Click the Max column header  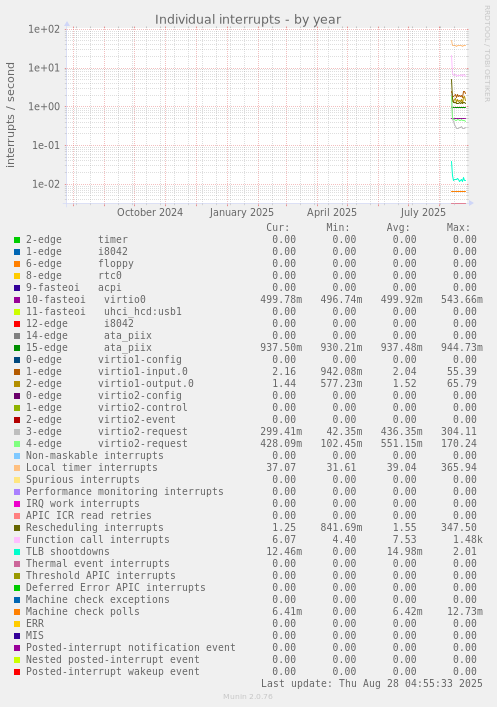(458, 228)
